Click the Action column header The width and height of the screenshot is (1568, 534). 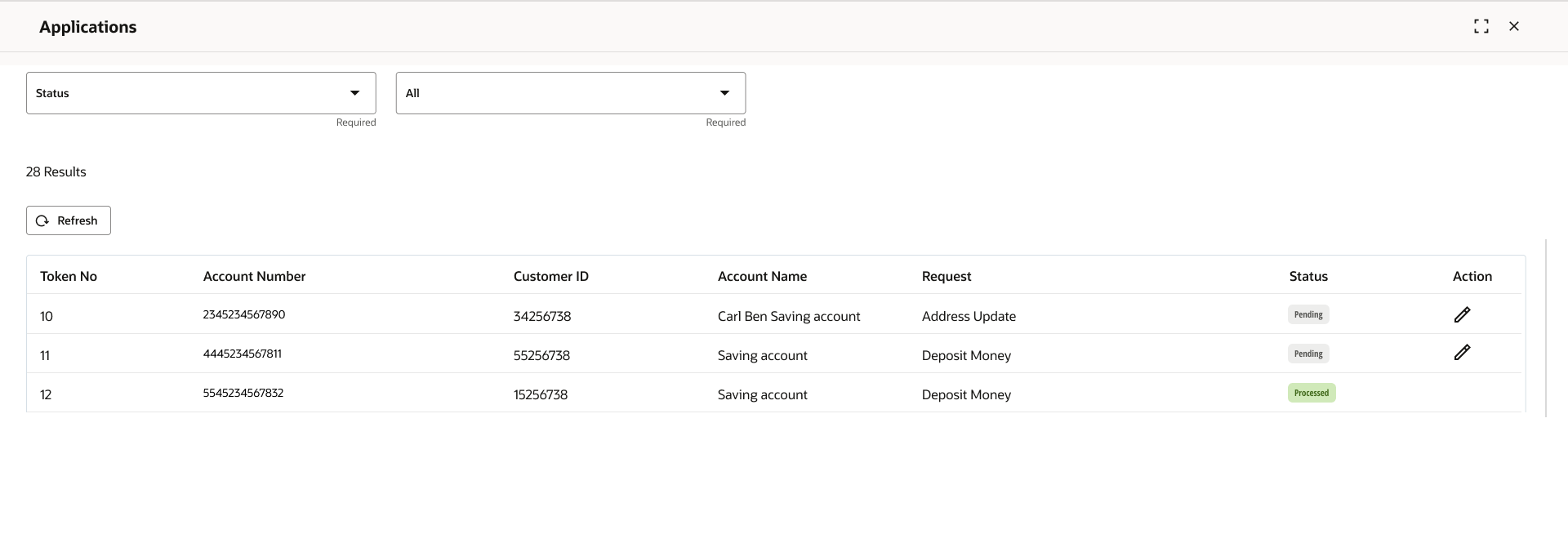click(x=1472, y=276)
